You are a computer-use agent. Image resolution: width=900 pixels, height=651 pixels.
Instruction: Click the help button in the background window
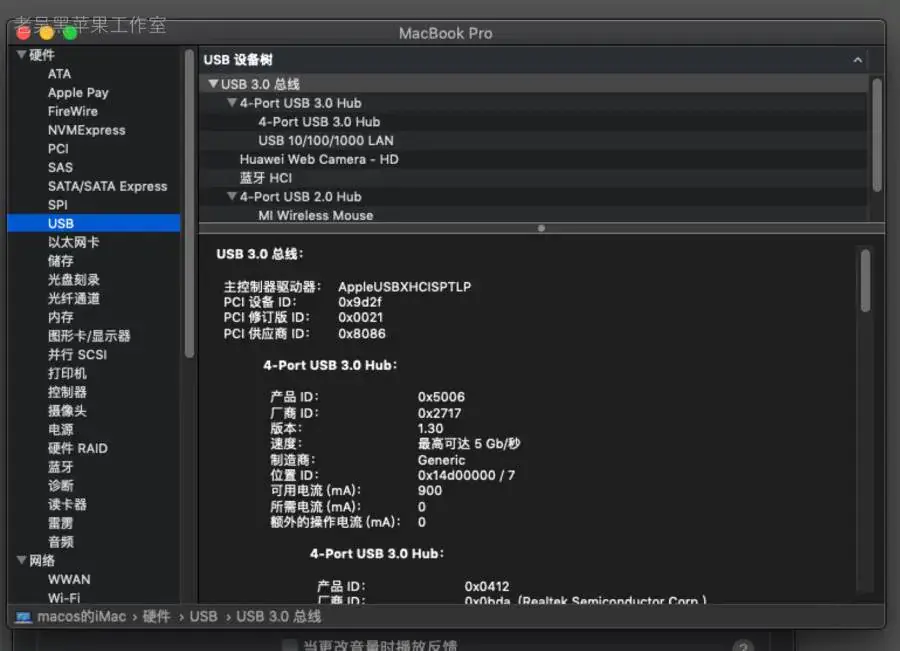(743, 646)
